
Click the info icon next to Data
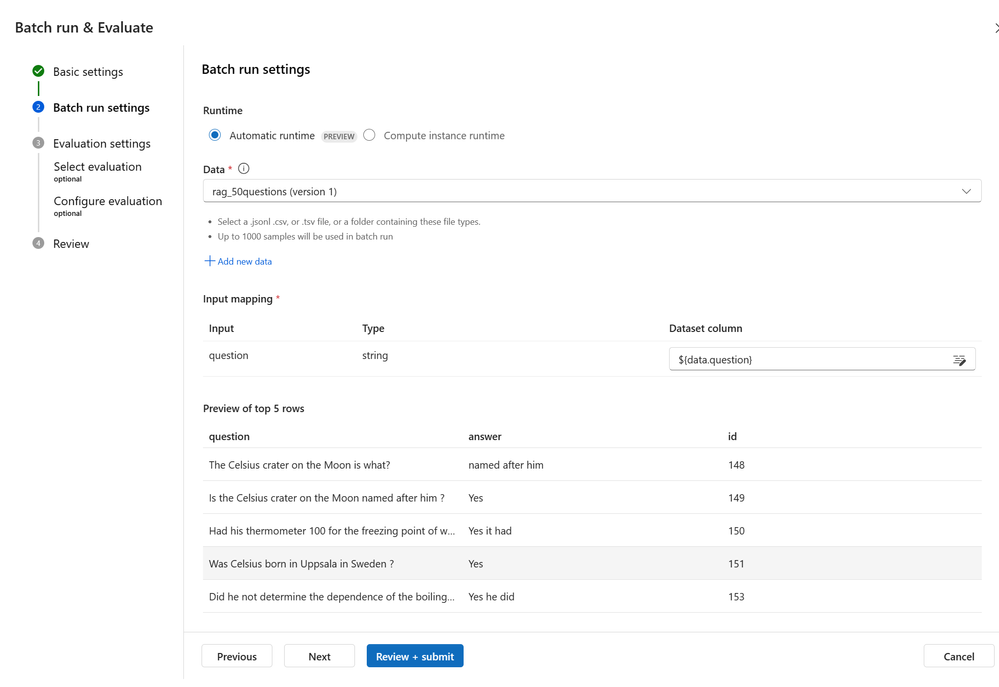pos(243,169)
